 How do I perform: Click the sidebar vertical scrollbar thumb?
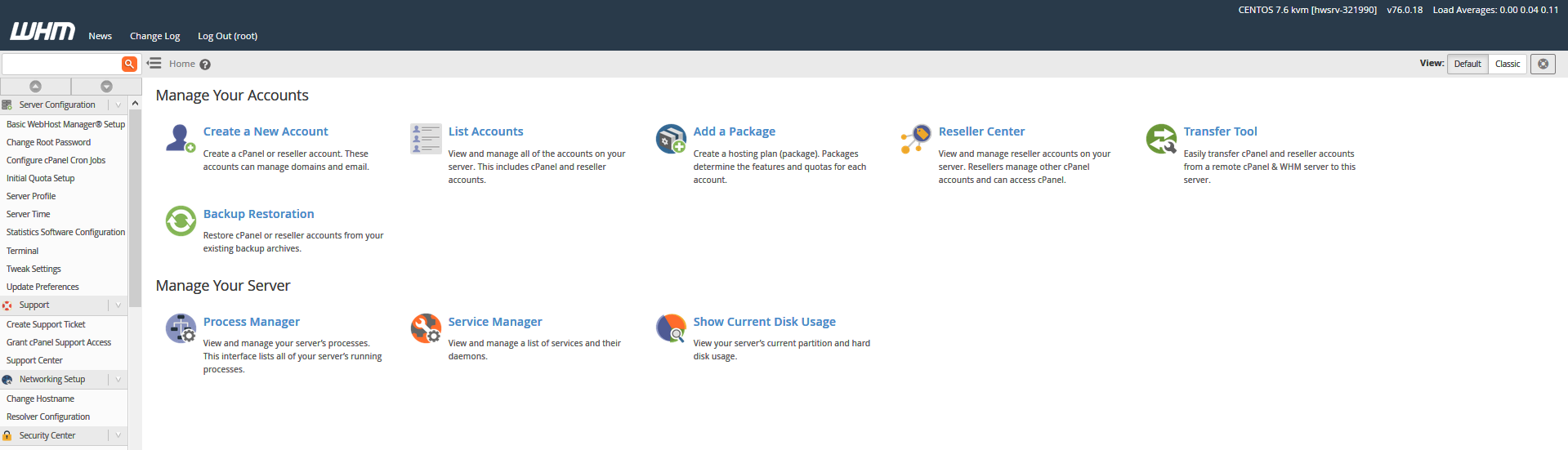click(135, 208)
